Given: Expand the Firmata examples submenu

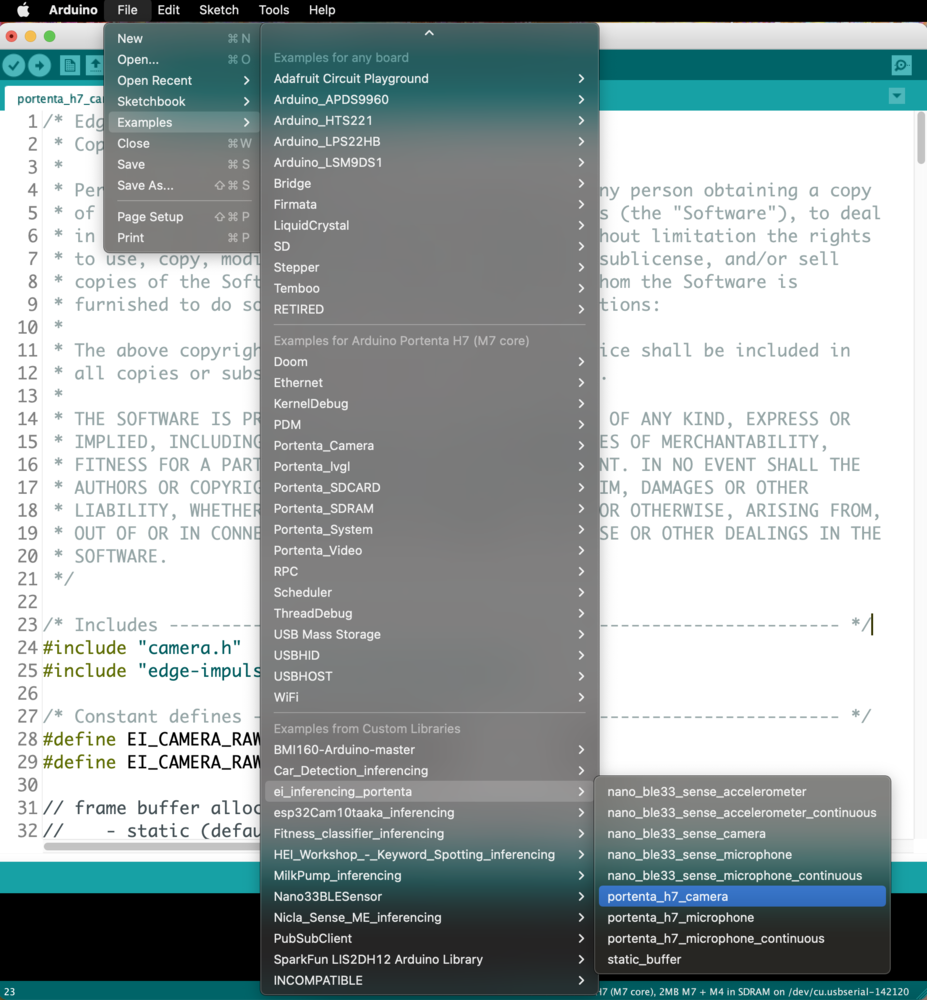Looking at the screenshot, I should (429, 205).
